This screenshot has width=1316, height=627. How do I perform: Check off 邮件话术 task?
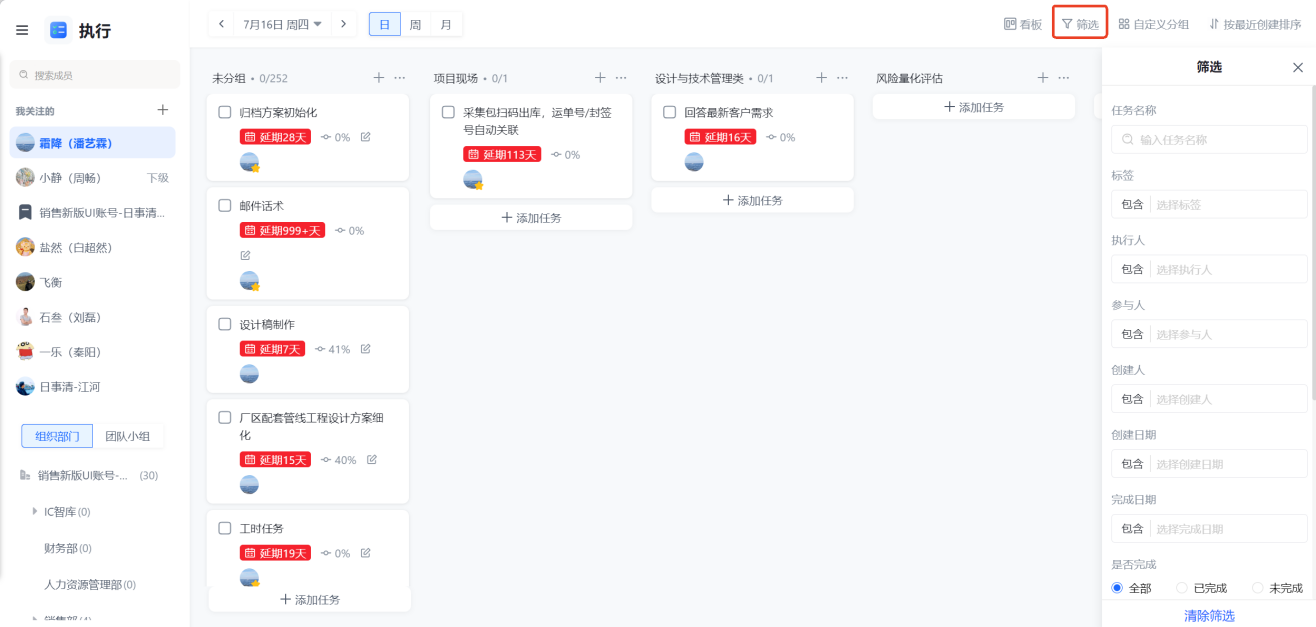point(225,205)
